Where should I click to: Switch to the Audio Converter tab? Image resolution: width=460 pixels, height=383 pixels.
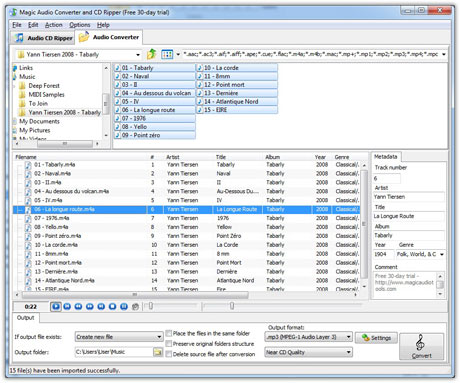point(109,37)
